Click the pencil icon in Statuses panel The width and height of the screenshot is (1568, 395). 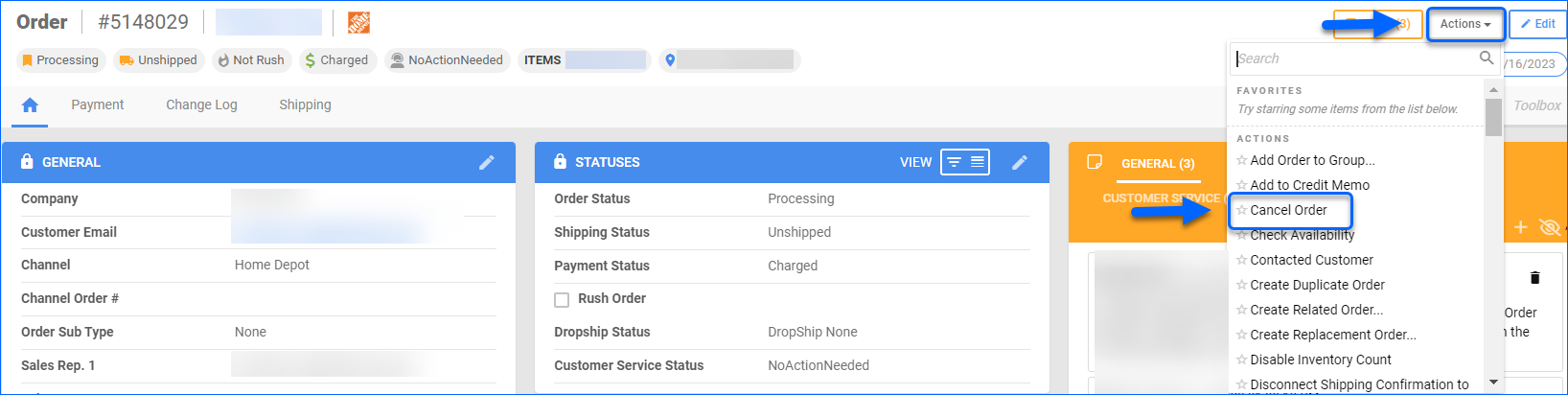coord(1020,163)
